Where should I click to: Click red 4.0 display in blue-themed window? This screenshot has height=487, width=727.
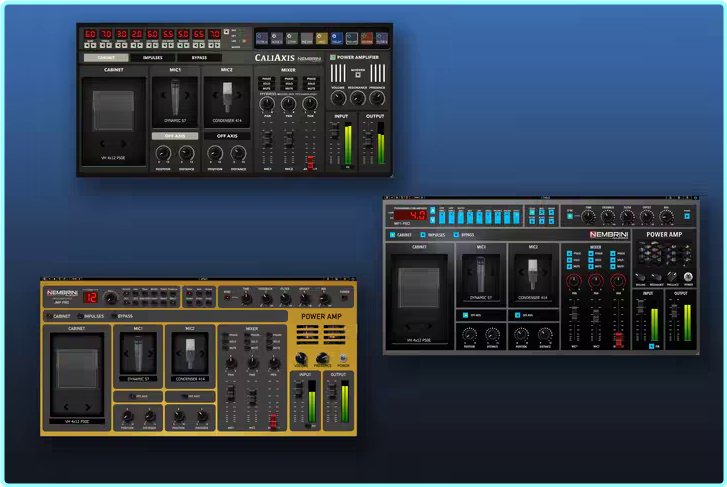(x=410, y=215)
